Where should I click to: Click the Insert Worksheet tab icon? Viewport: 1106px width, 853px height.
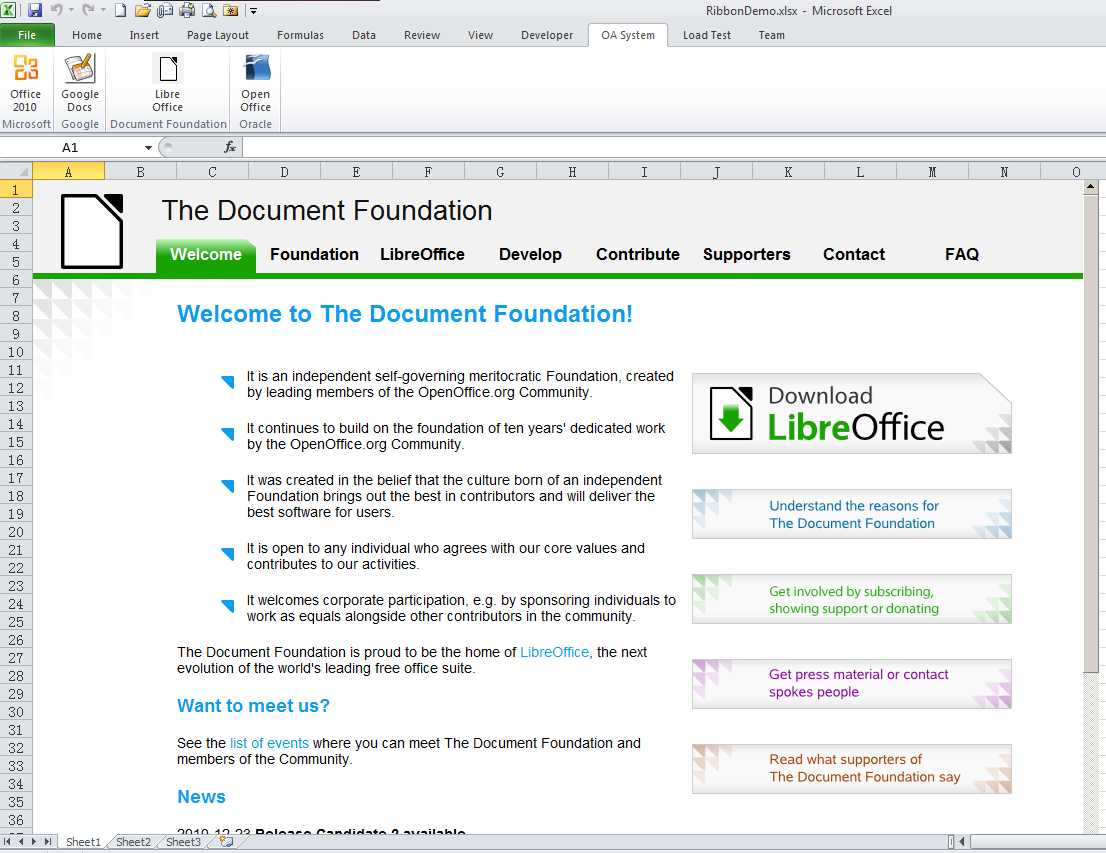[226, 841]
